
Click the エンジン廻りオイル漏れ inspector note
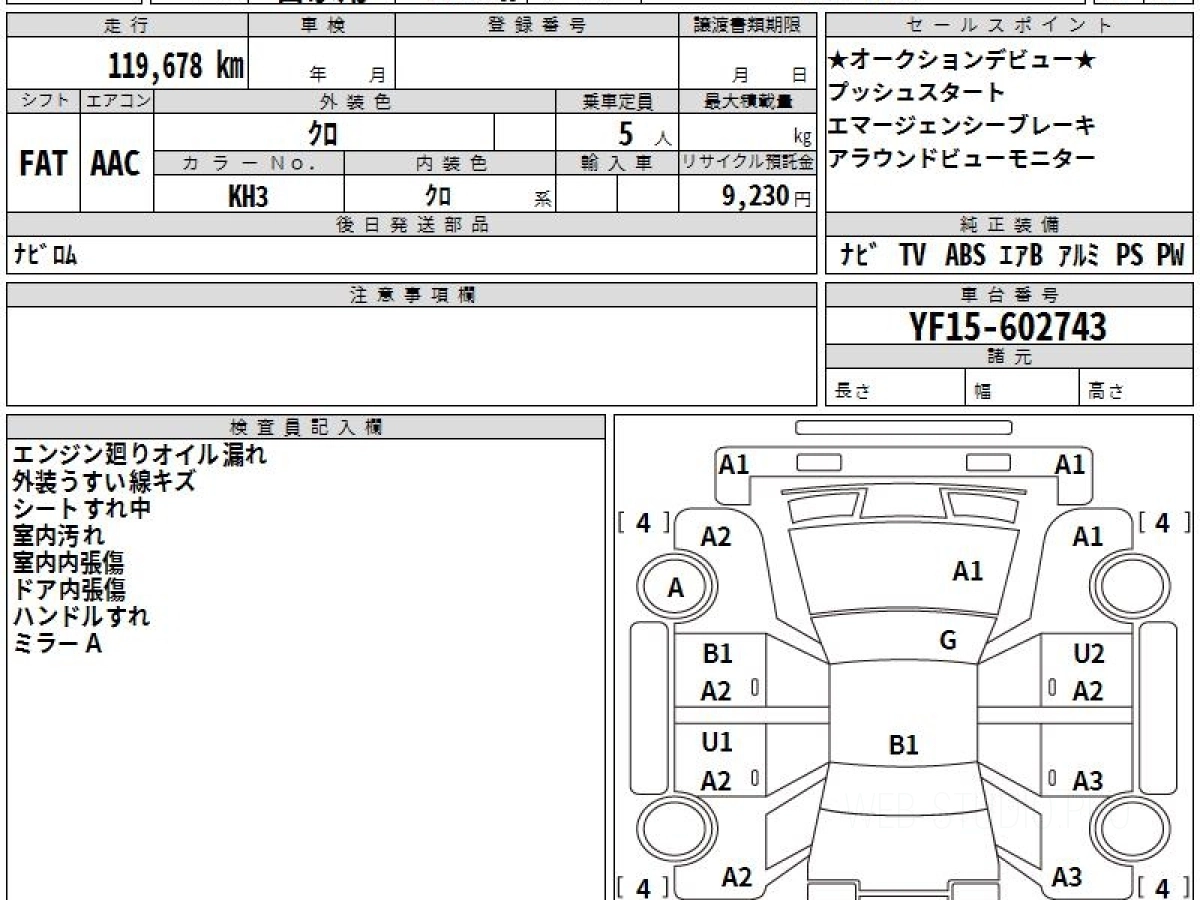tap(139, 455)
